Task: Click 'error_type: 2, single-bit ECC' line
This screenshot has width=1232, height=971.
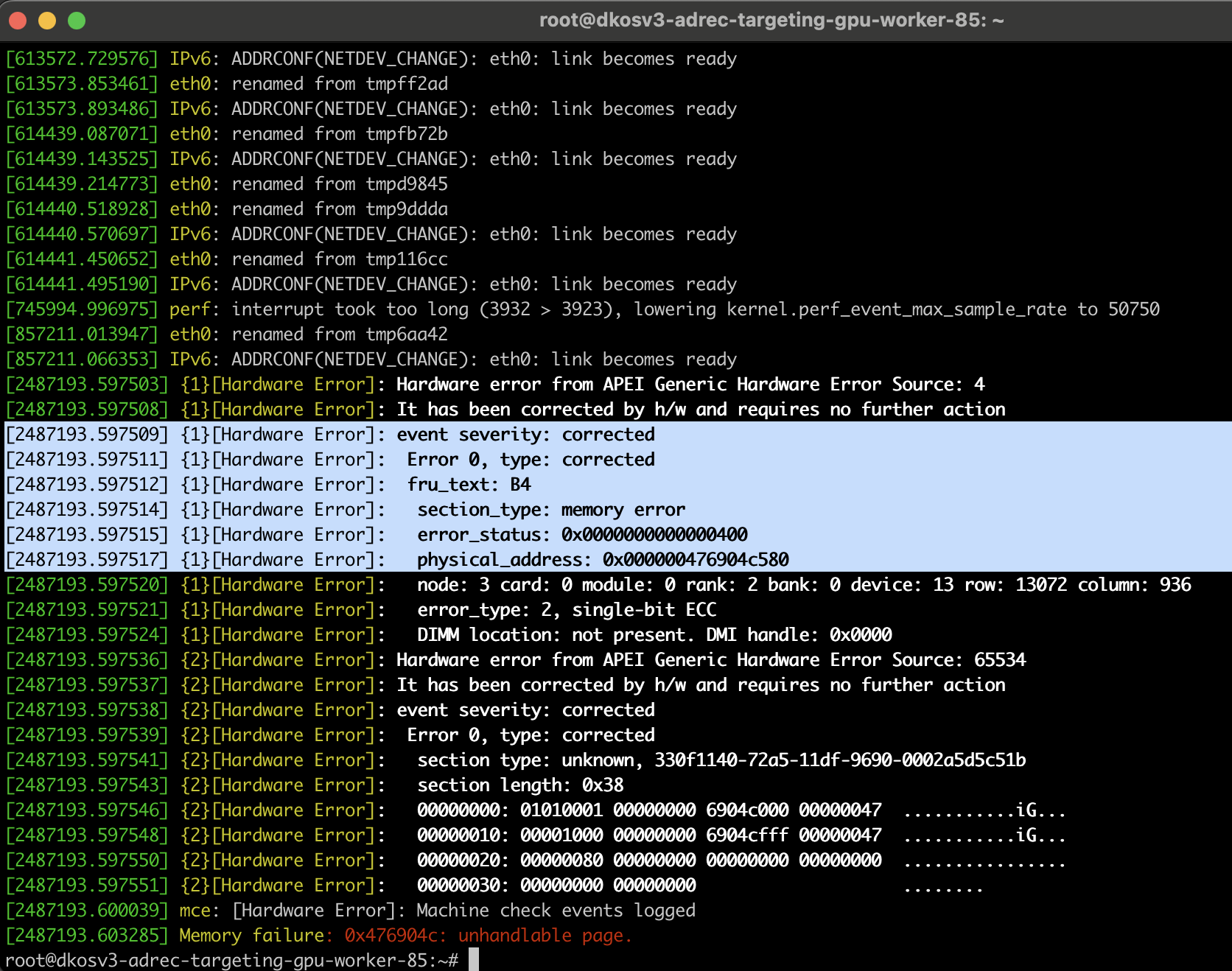Action: tap(361, 610)
